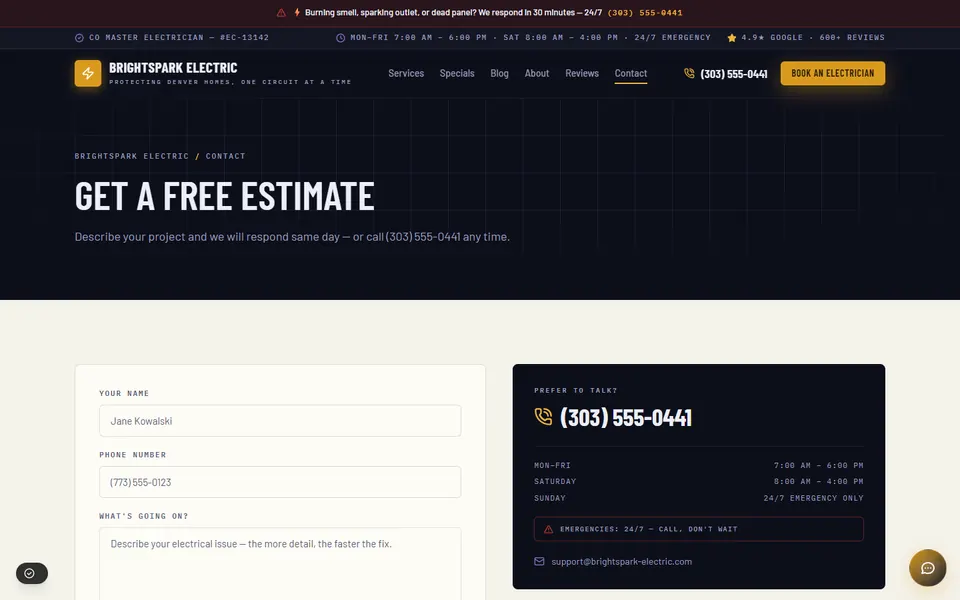This screenshot has width=960, height=600.
Task: Focus the Phone Number input field
Action: point(280,482)
